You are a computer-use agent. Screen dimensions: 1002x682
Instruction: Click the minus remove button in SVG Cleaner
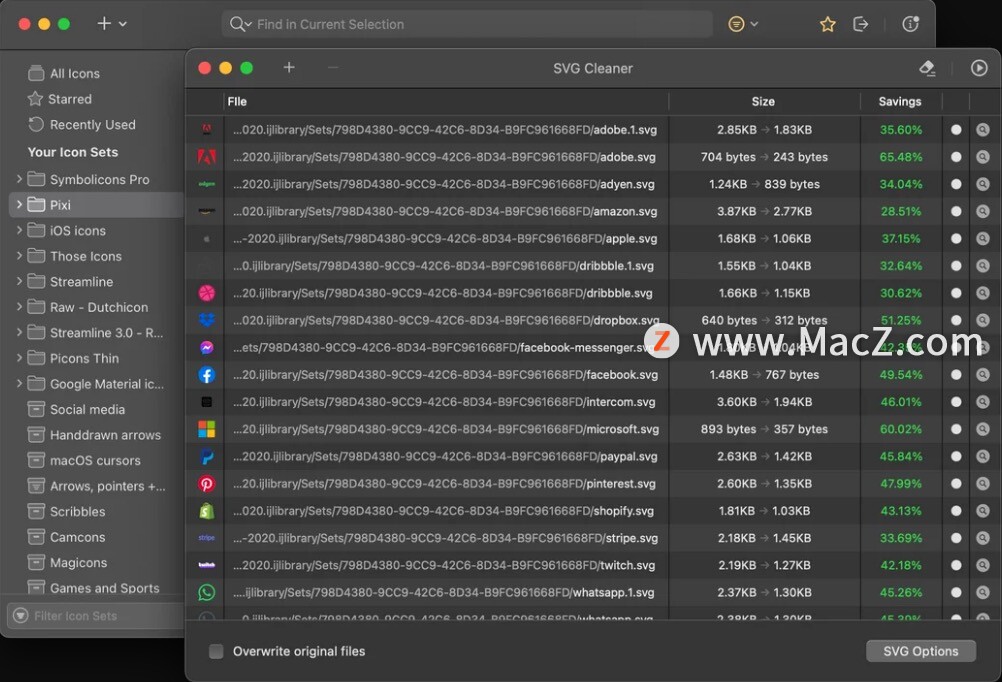tap(333, 67)
